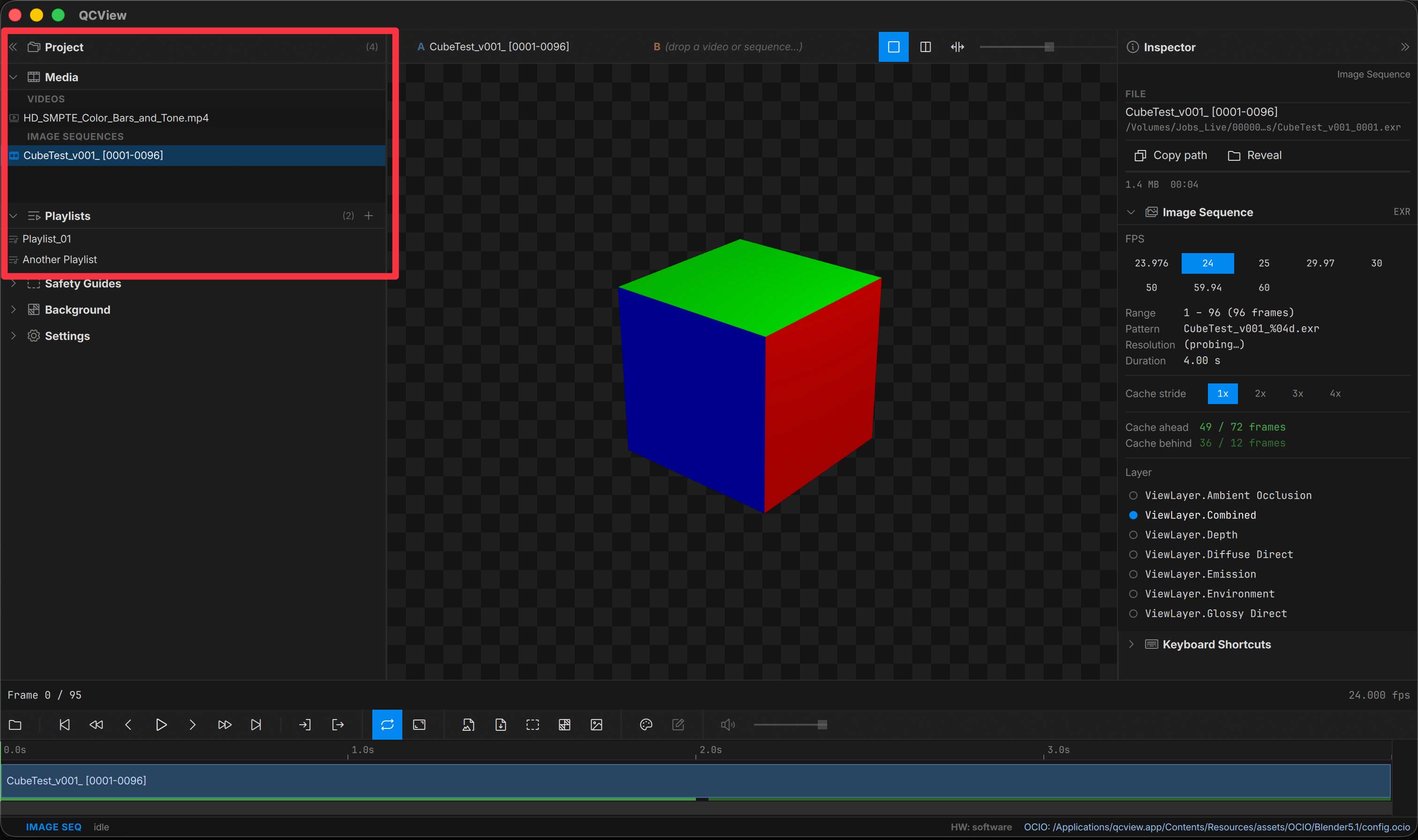Add a new playlist with plus
Viewport: 1418px width, 840px height.
(369, 216)
